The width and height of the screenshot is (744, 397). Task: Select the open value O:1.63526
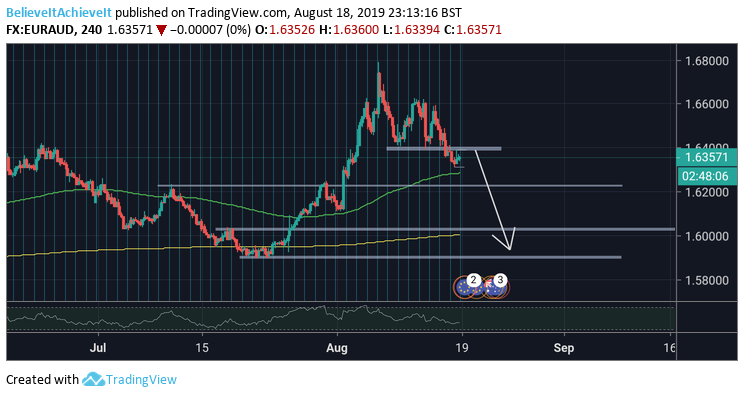[285, 30]
